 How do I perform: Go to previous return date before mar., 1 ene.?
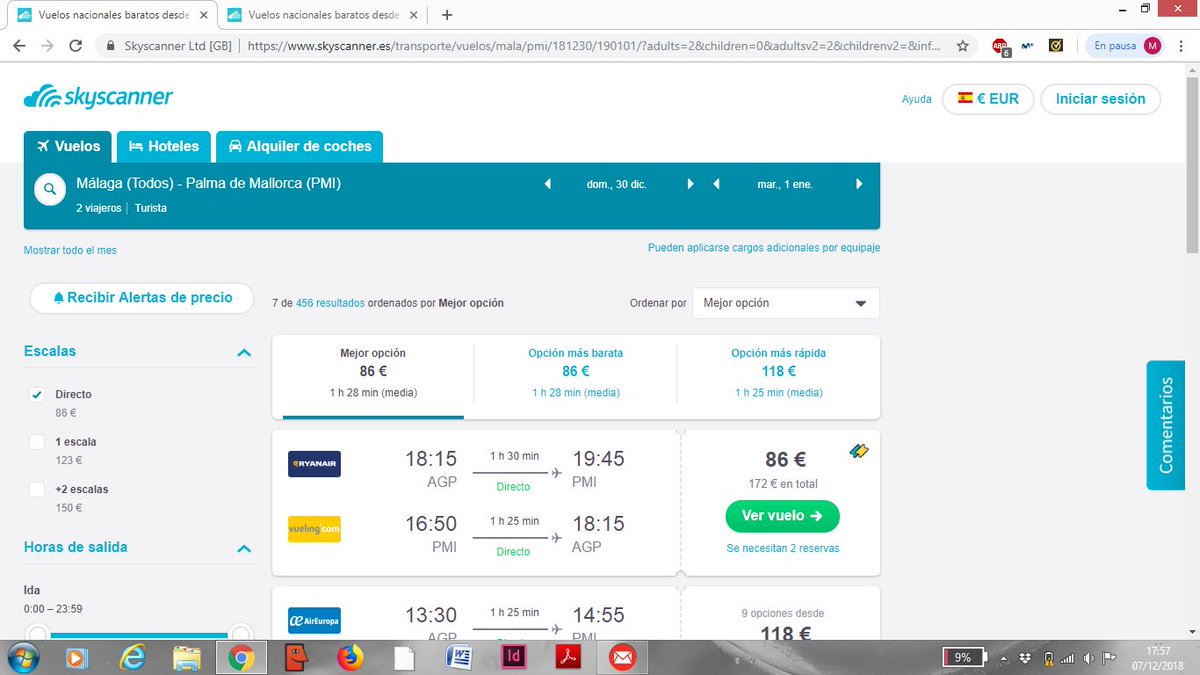click(x=716, y=184)
